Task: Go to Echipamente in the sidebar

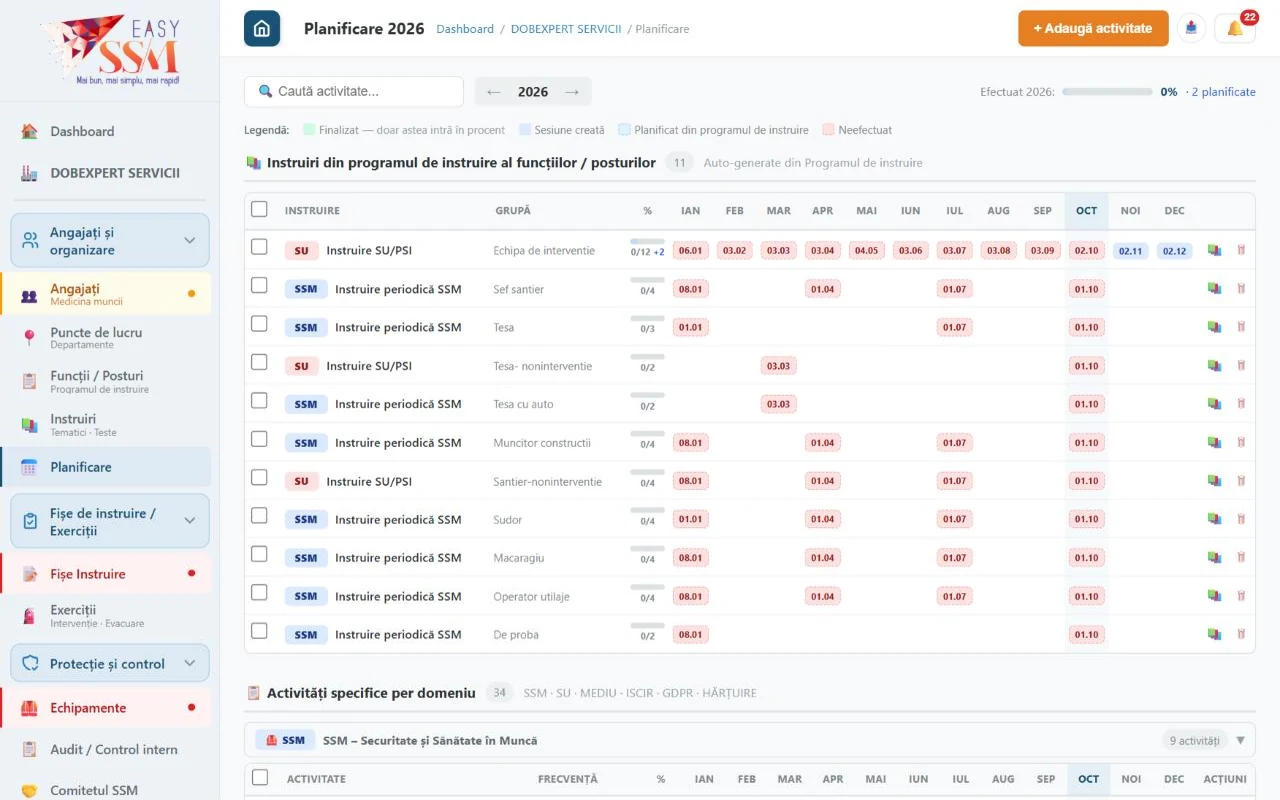Action: 106,708
